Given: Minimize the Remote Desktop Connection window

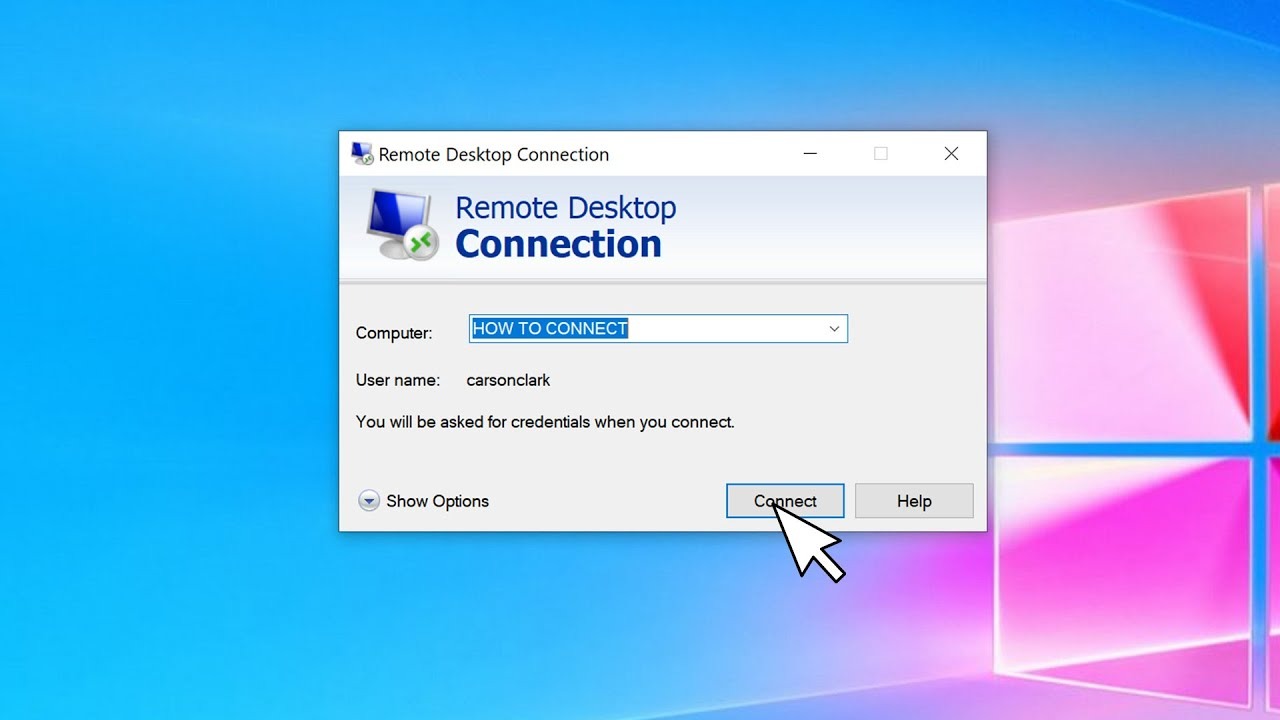Looking at the screenshot, I should [x=810, y=154].
